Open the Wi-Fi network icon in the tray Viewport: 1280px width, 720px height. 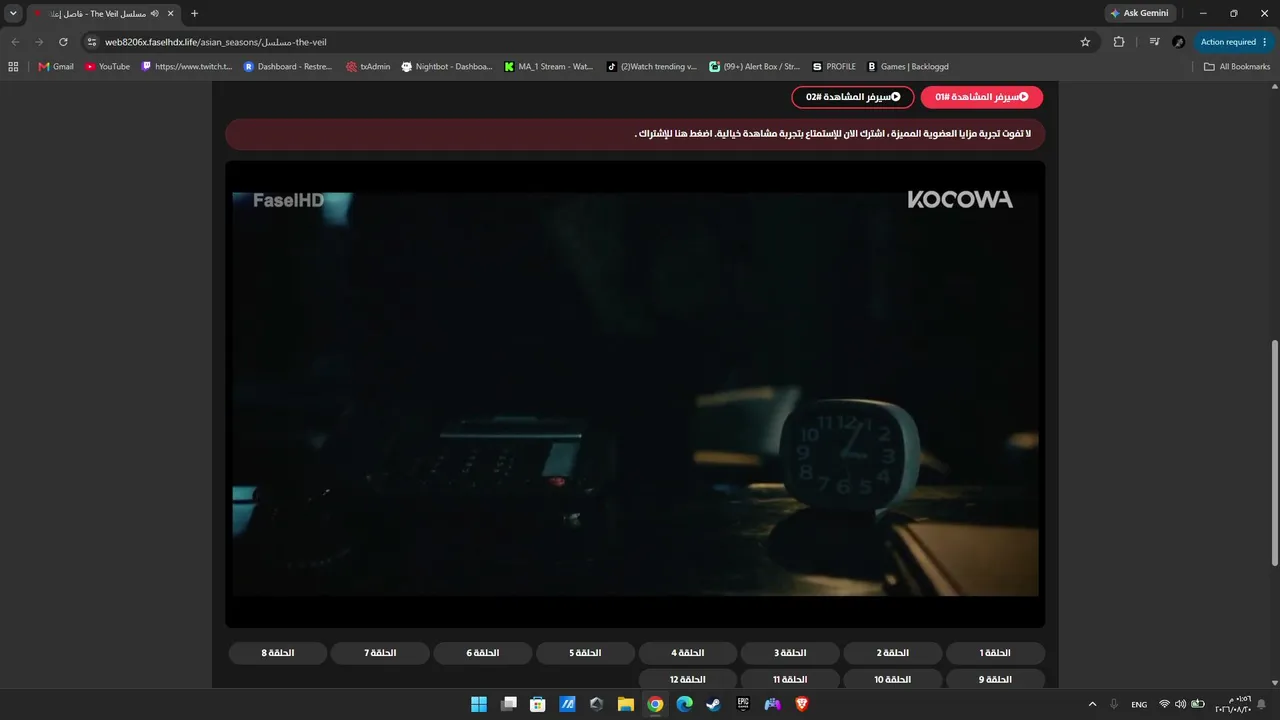(x=1164, y=704)
